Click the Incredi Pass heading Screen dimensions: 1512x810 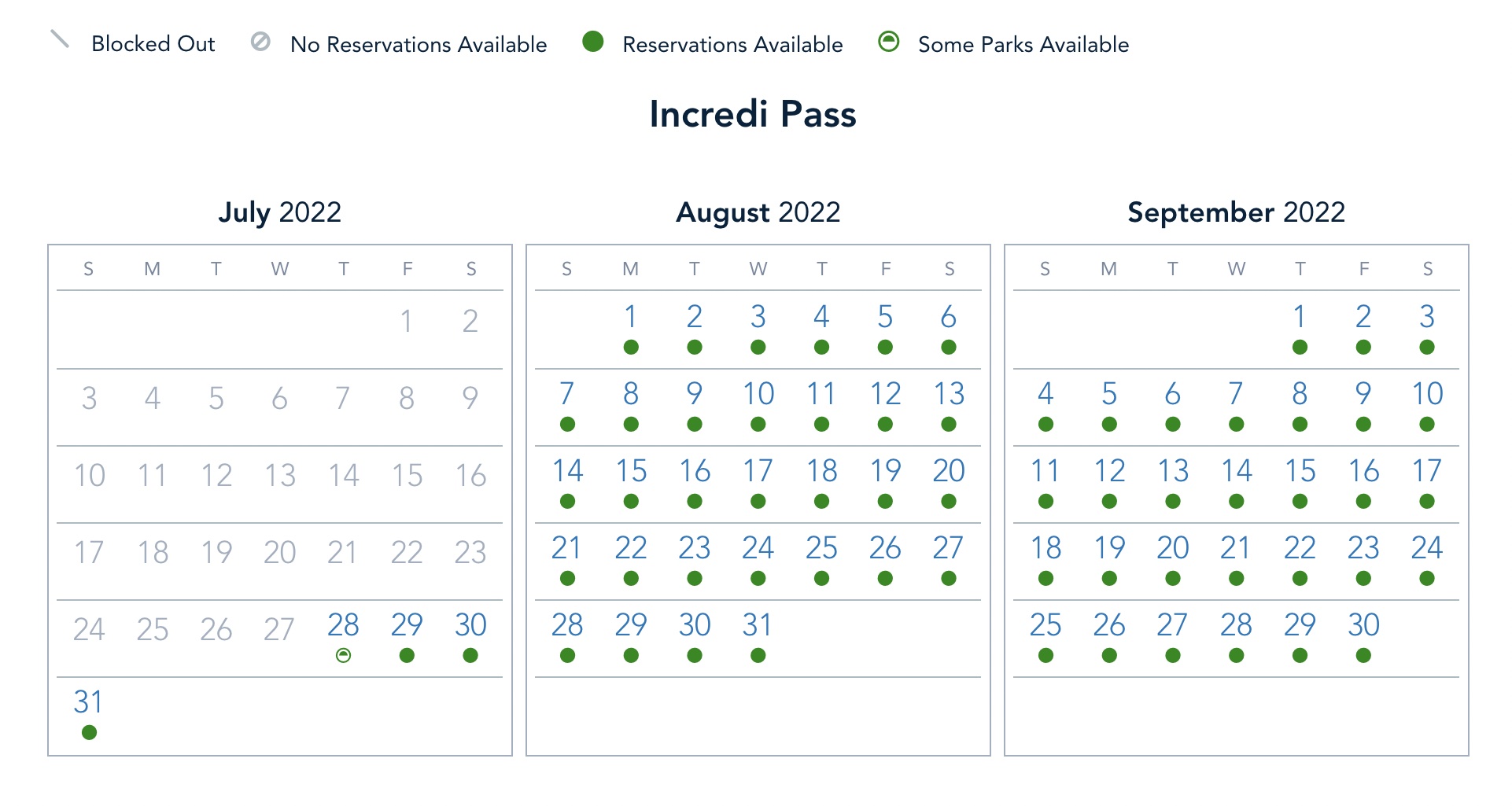pyautogui.click(x=753, y=114)
